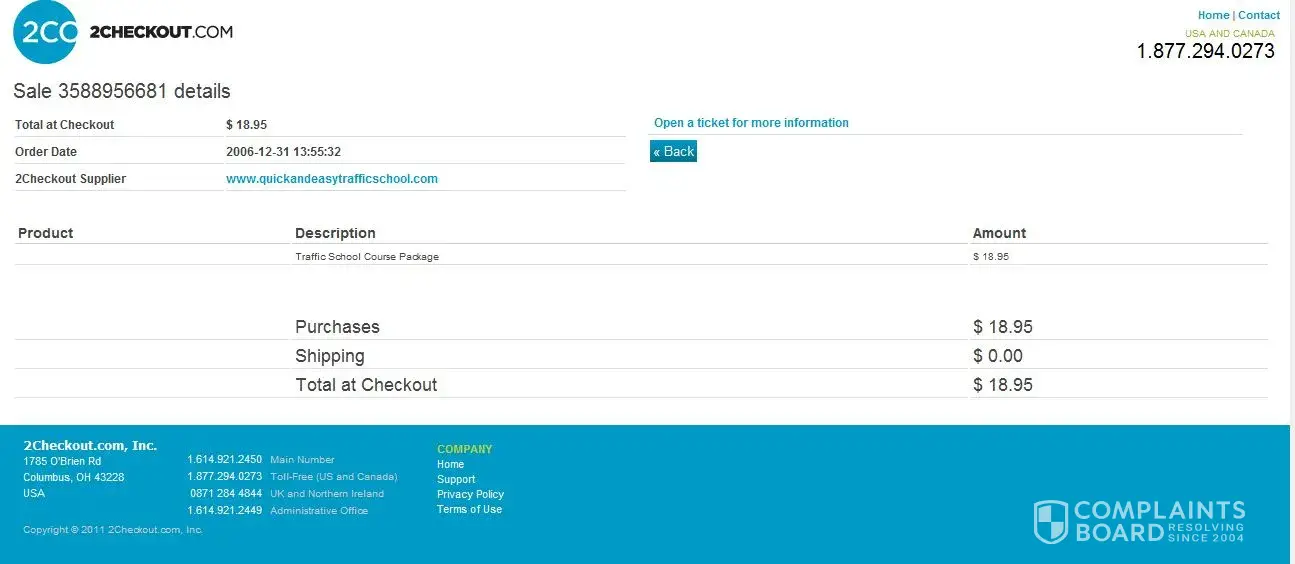Click the Product column header
This screenshot has height=564, width=1295.
pos(46,233)
